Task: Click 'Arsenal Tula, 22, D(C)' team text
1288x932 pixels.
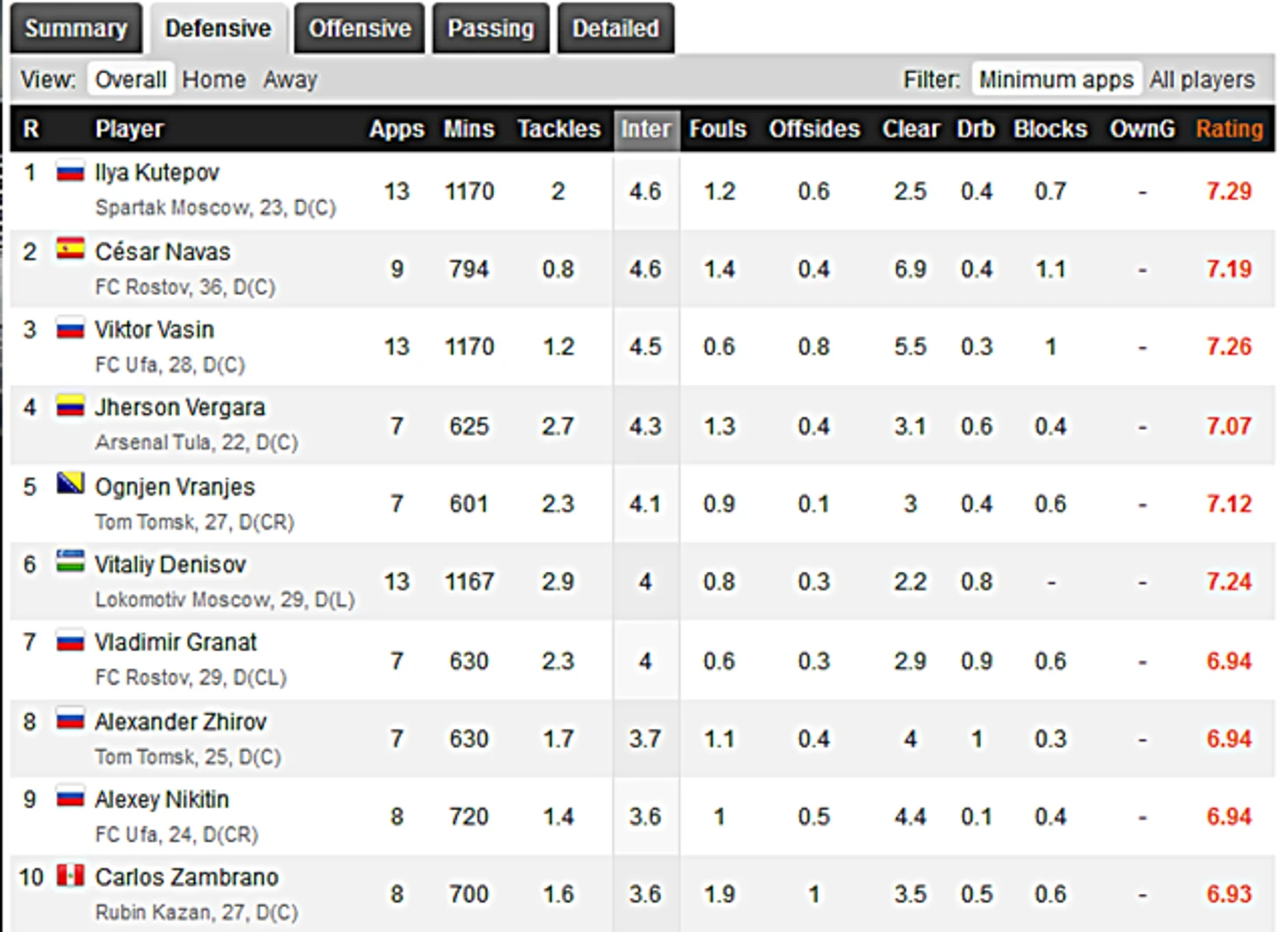Action: [196, 442]
